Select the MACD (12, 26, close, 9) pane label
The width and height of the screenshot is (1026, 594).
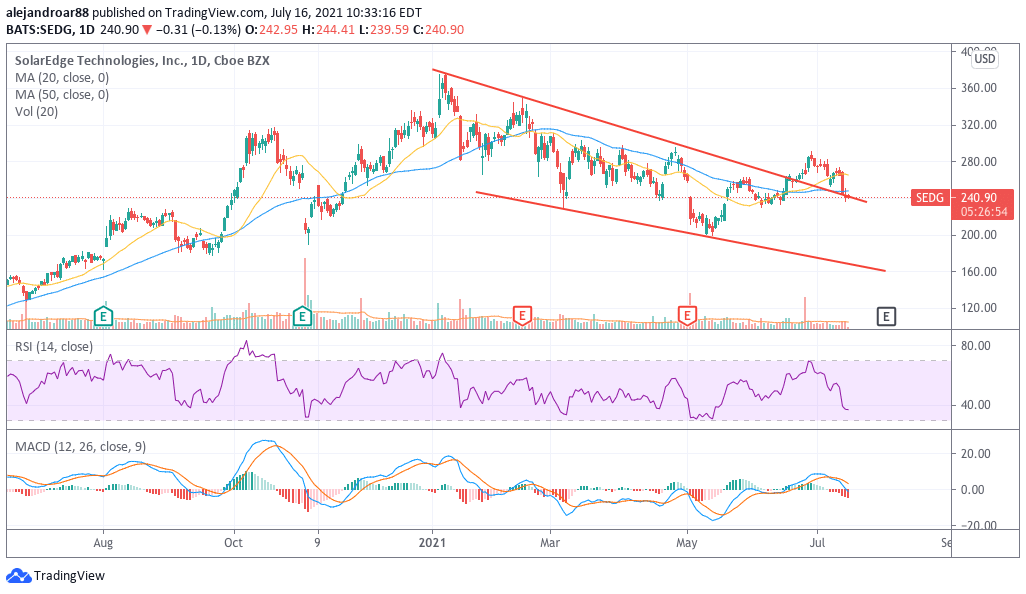80,447
